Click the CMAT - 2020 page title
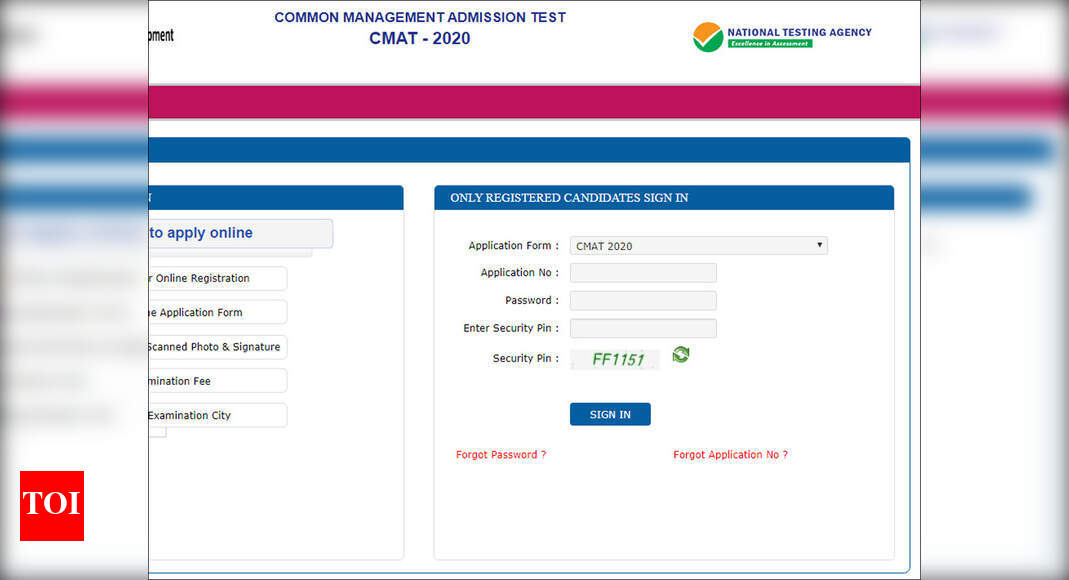 (x=419, y=38)
